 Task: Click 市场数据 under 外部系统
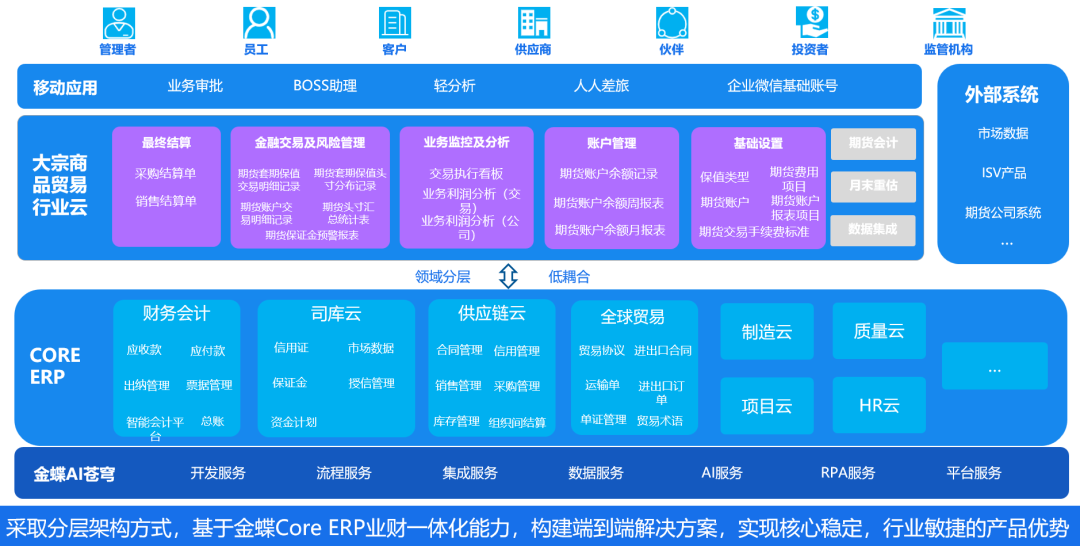point(1002,133)
